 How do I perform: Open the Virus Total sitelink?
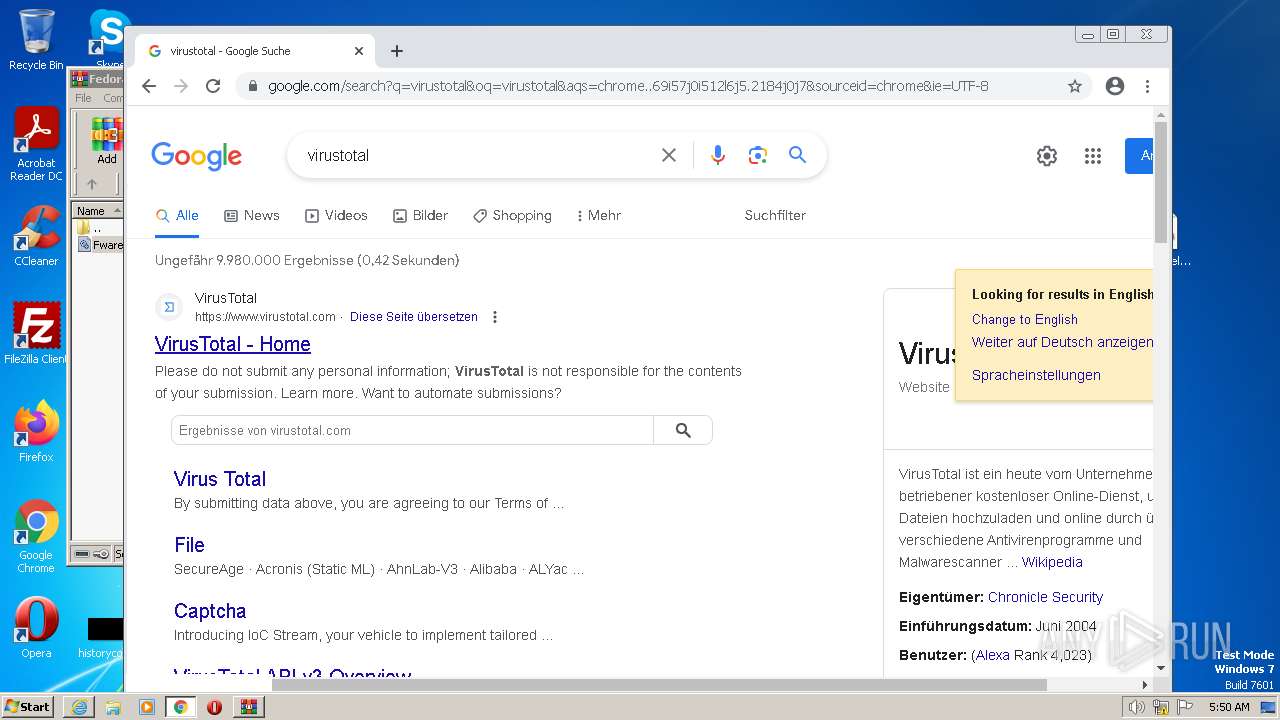click(x=220, y=479)
